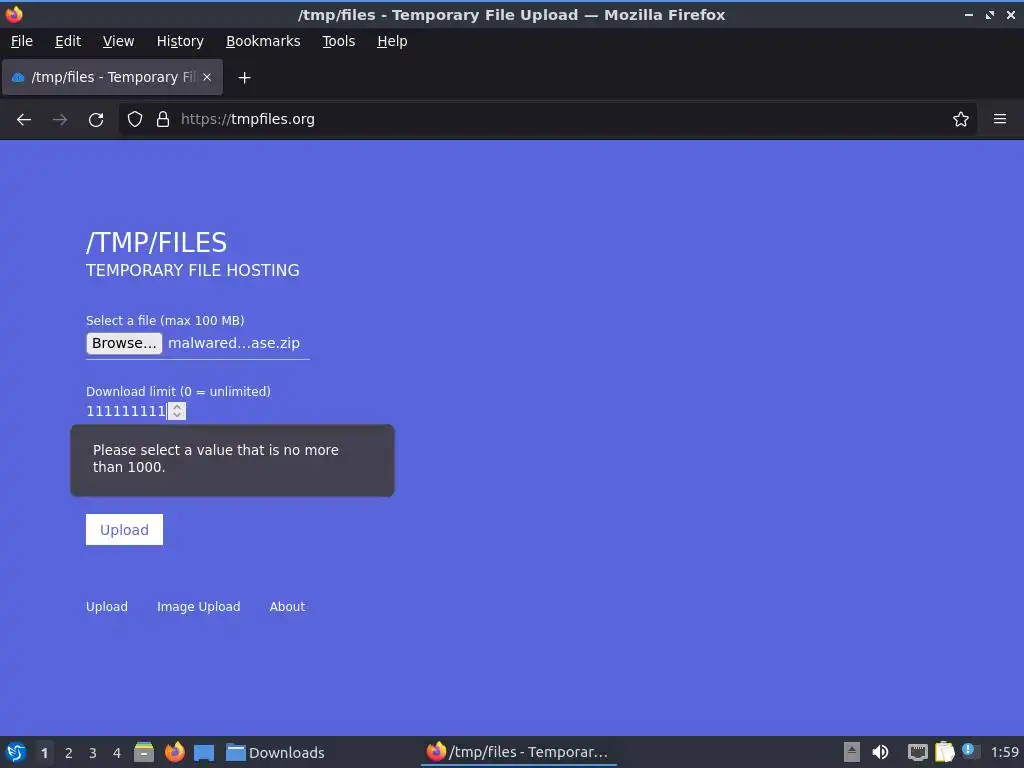Switch to workspace 4
Image resolution: width=1024 pixels, height=768 pixels.
117,753
